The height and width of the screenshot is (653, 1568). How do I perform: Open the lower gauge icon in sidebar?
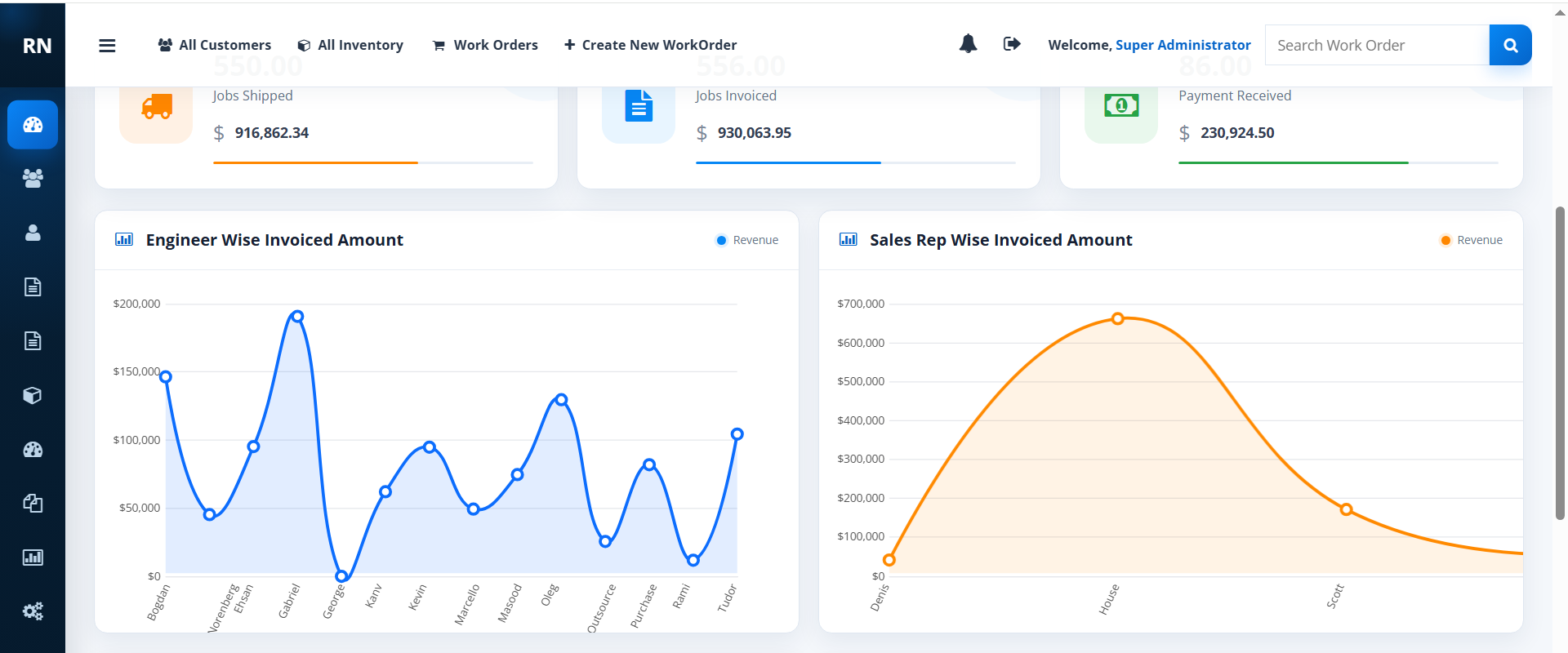coord(33,450)
